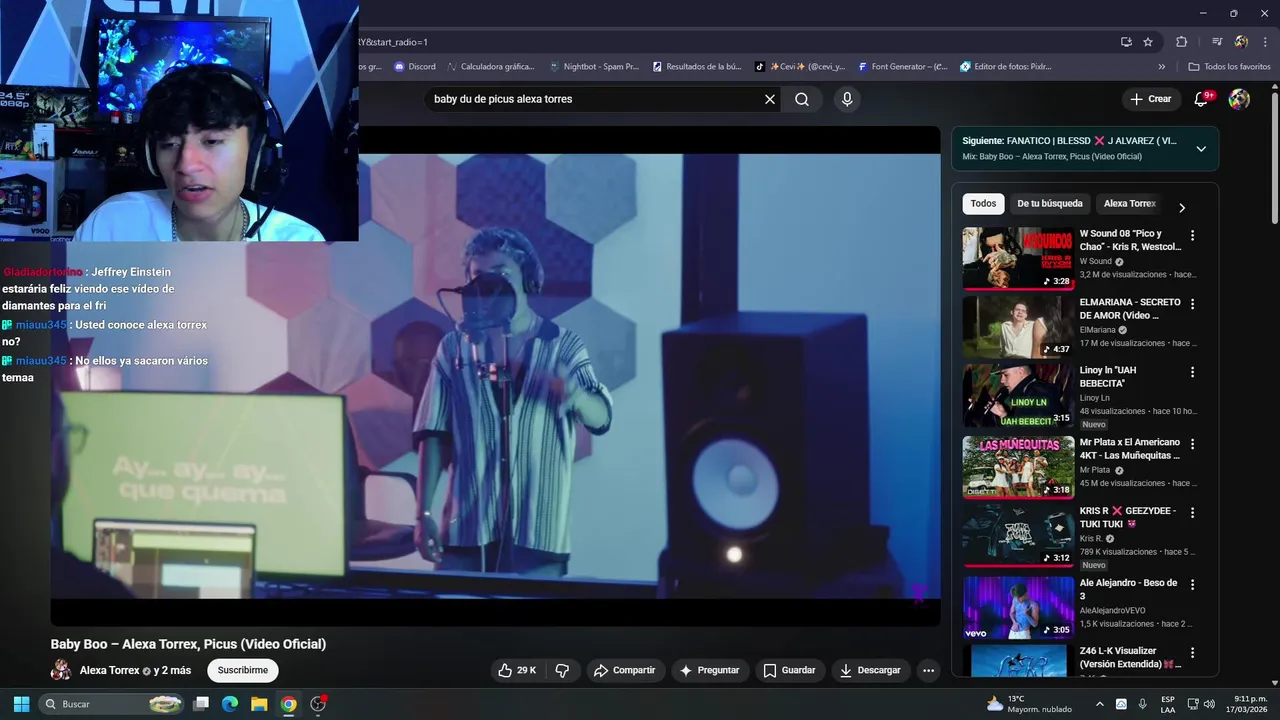Open Chrome three-dot menu
The image size is (1280, 720).
pos(1263,42)
